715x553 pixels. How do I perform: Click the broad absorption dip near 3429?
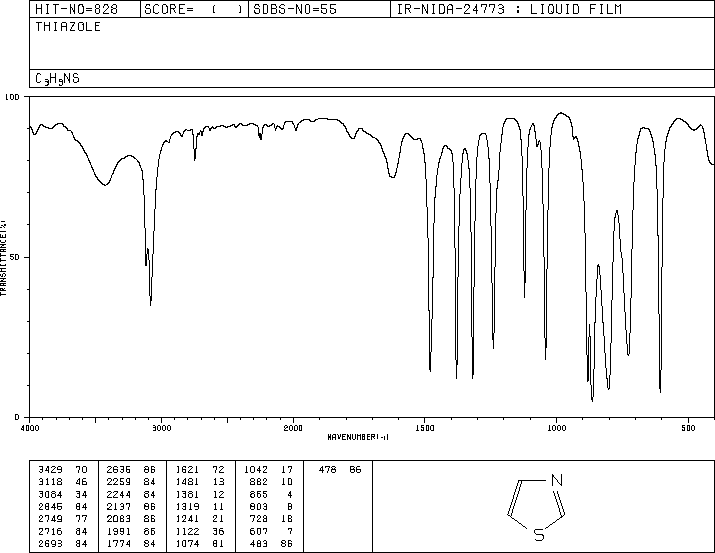(105, 184)
